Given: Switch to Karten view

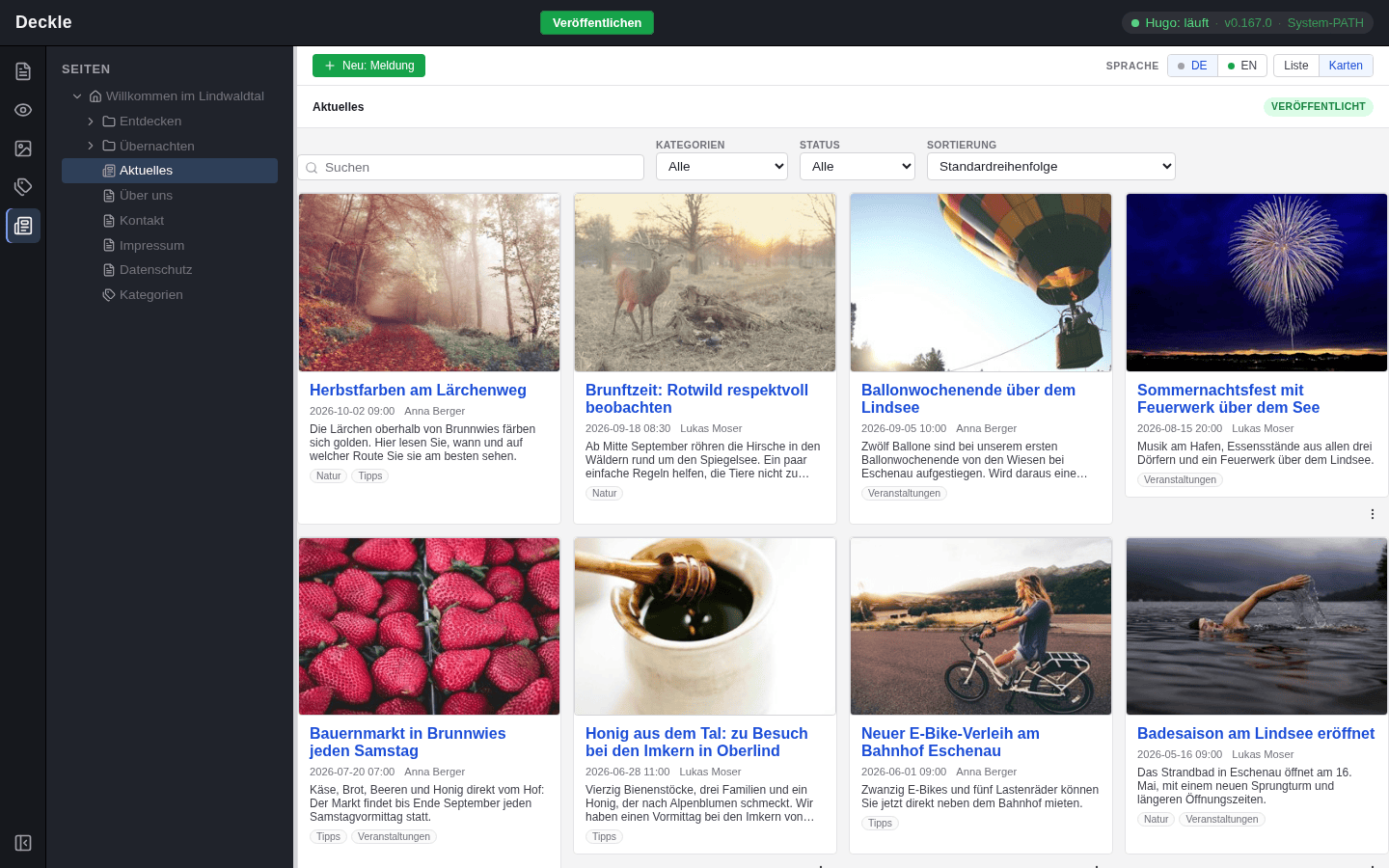Looking at the screenshot, I should click(1346, 66).
